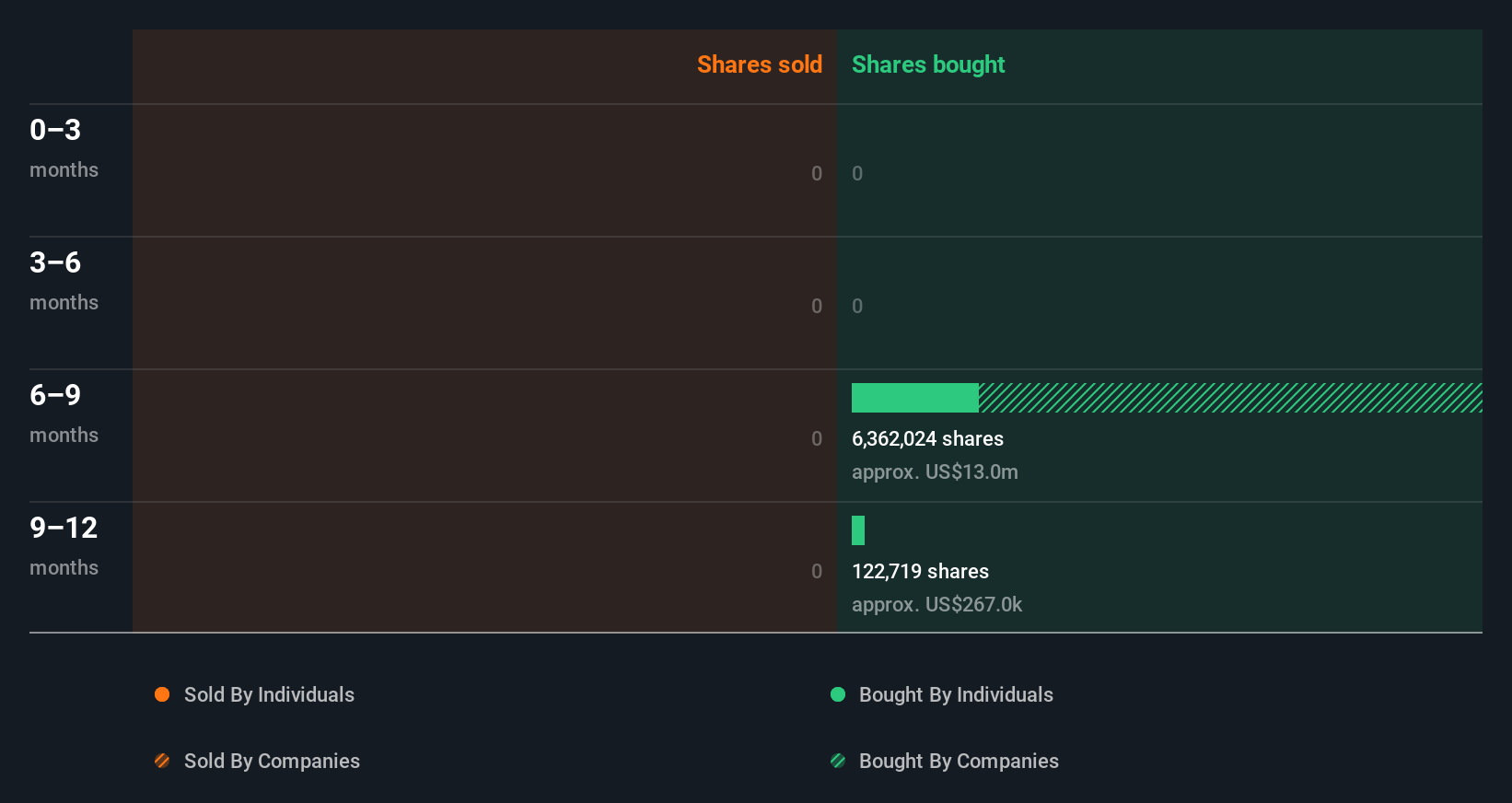Viewport: 1512px width, 803px height.
Task: Toggle the Sold By Individuals legend label
Action: [269, 694]
